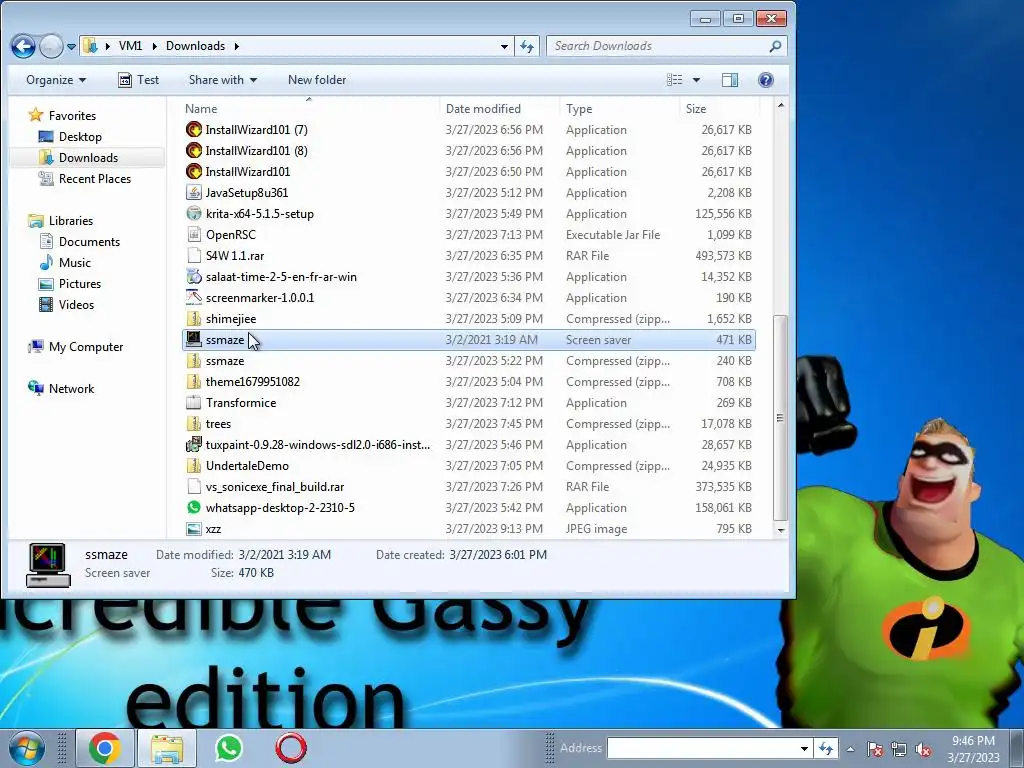Select the JavaSetup8u361 file icon

pos(194,193)
